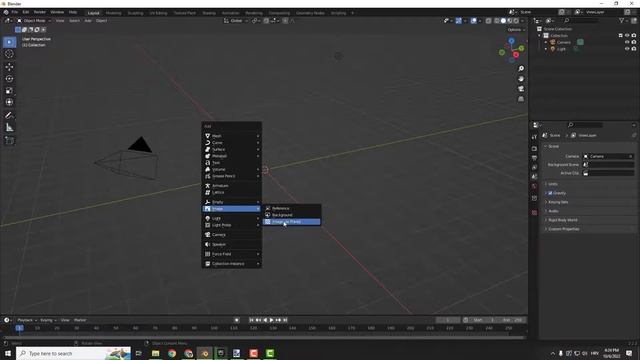This screenshot has width=640, height=360.
Task: Switch to wireframe viewport shading
Action: click(497, 21)
